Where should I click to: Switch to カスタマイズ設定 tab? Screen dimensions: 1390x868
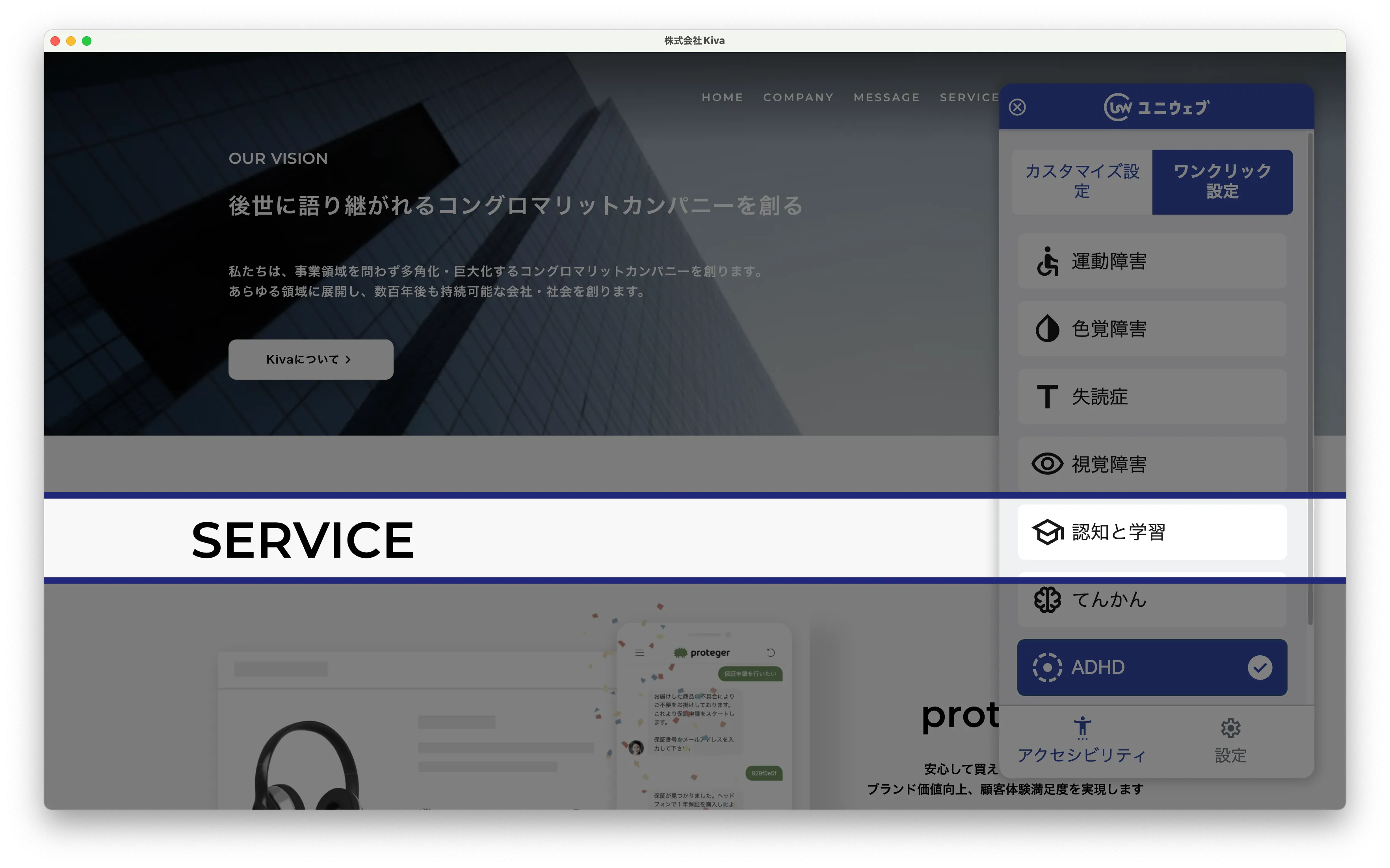pyautogui.click(x=1082, y=182)
